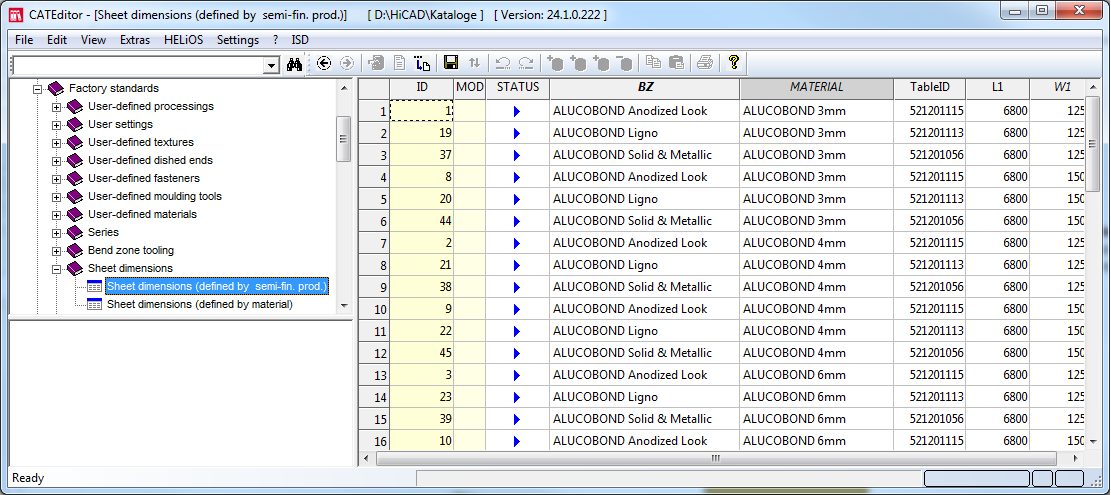Click the BZ column header

[x=645, y=88]
